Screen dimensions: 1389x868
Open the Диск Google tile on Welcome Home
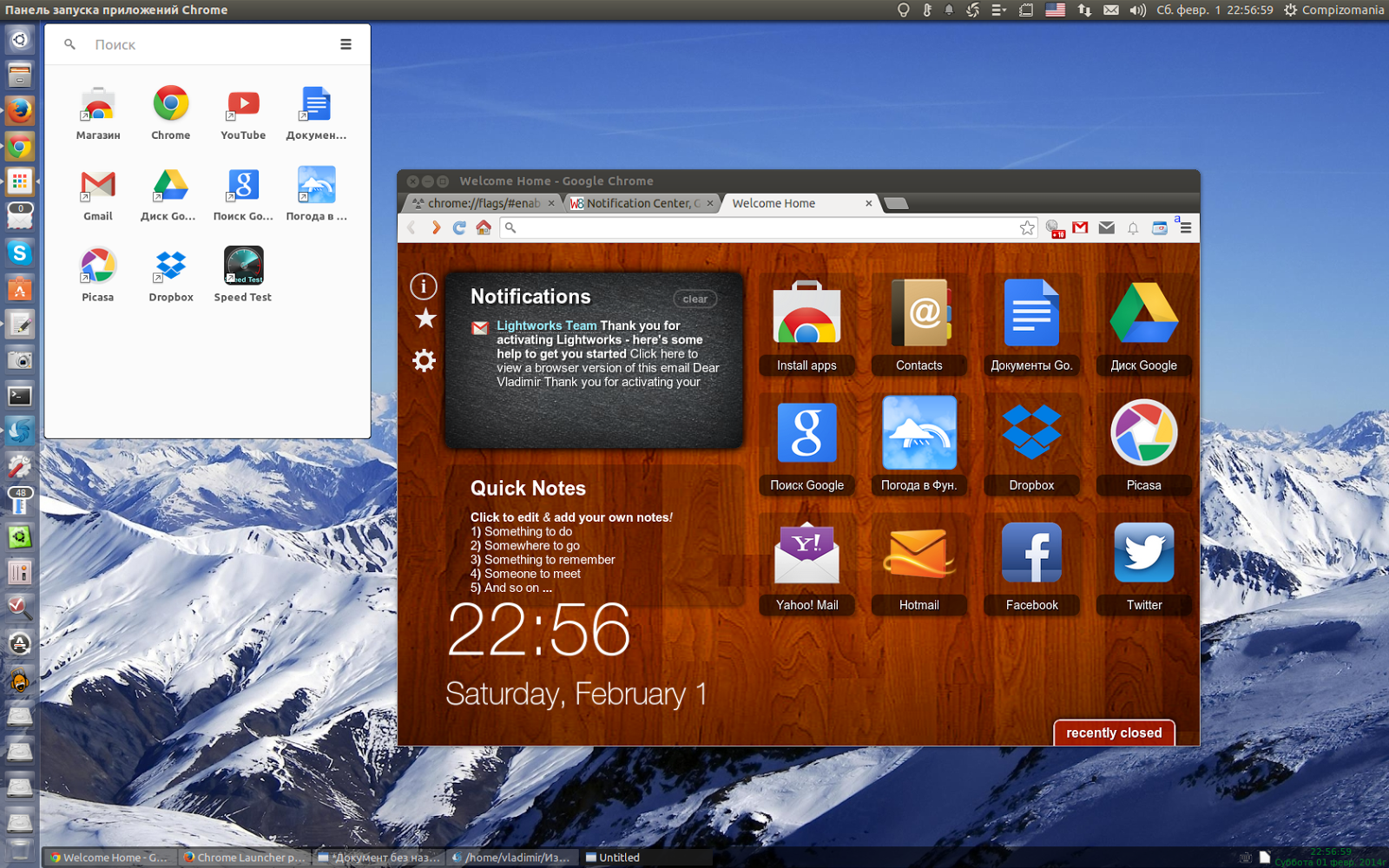coord(1144,325)
